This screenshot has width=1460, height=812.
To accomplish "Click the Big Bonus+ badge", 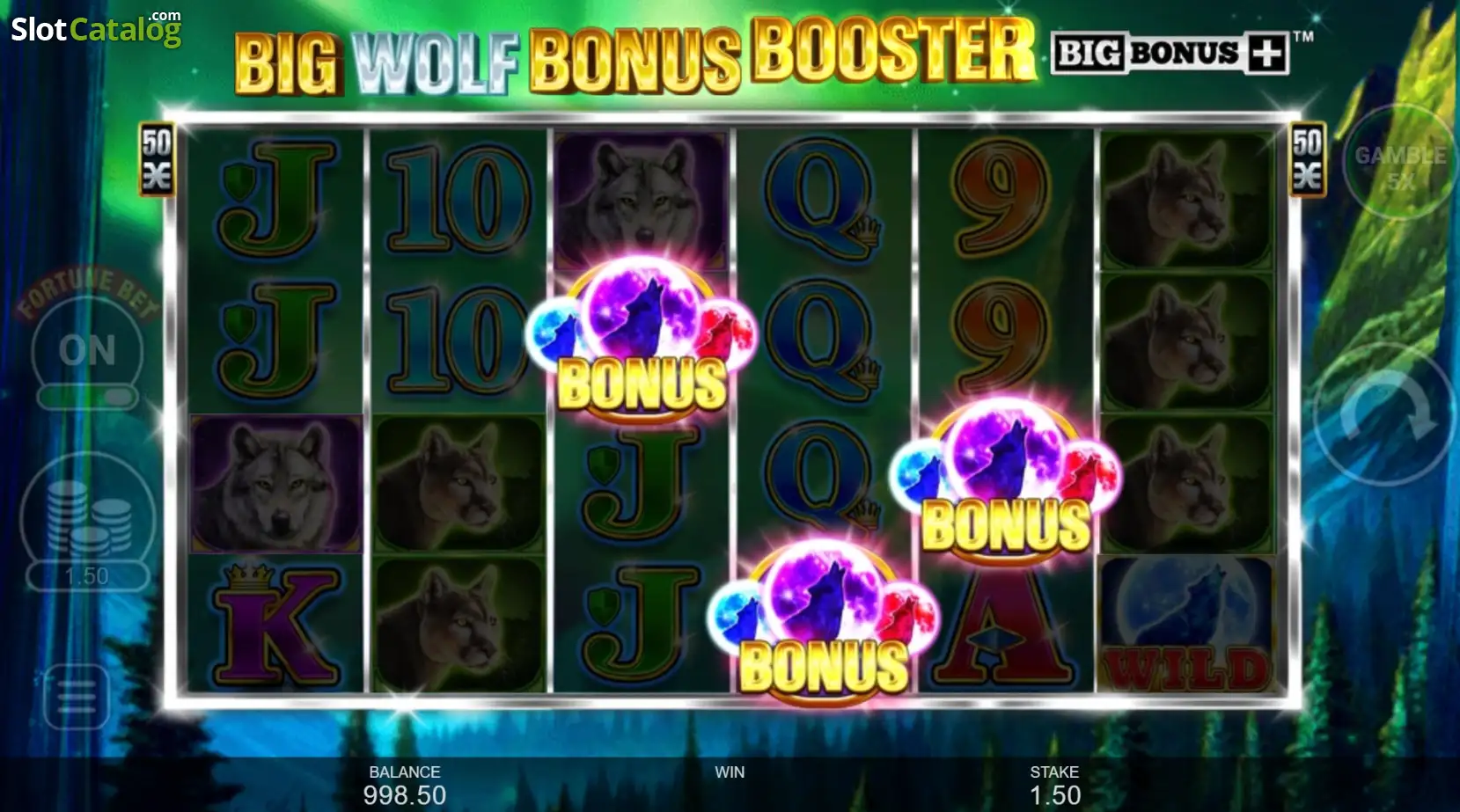I will tap(1170, 53).
